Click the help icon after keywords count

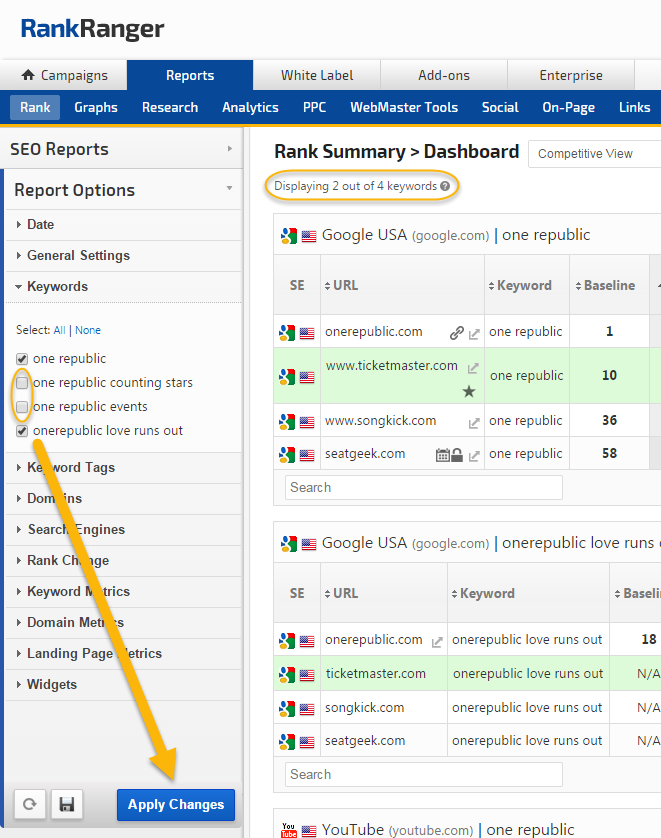coord(445,186)
